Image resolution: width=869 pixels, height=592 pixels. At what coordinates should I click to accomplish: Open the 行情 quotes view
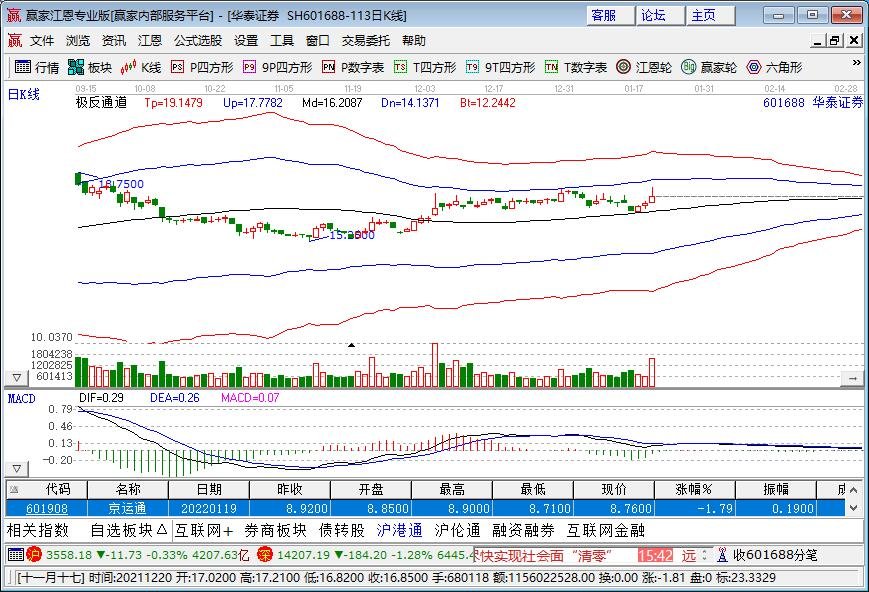tap(37, 68)
